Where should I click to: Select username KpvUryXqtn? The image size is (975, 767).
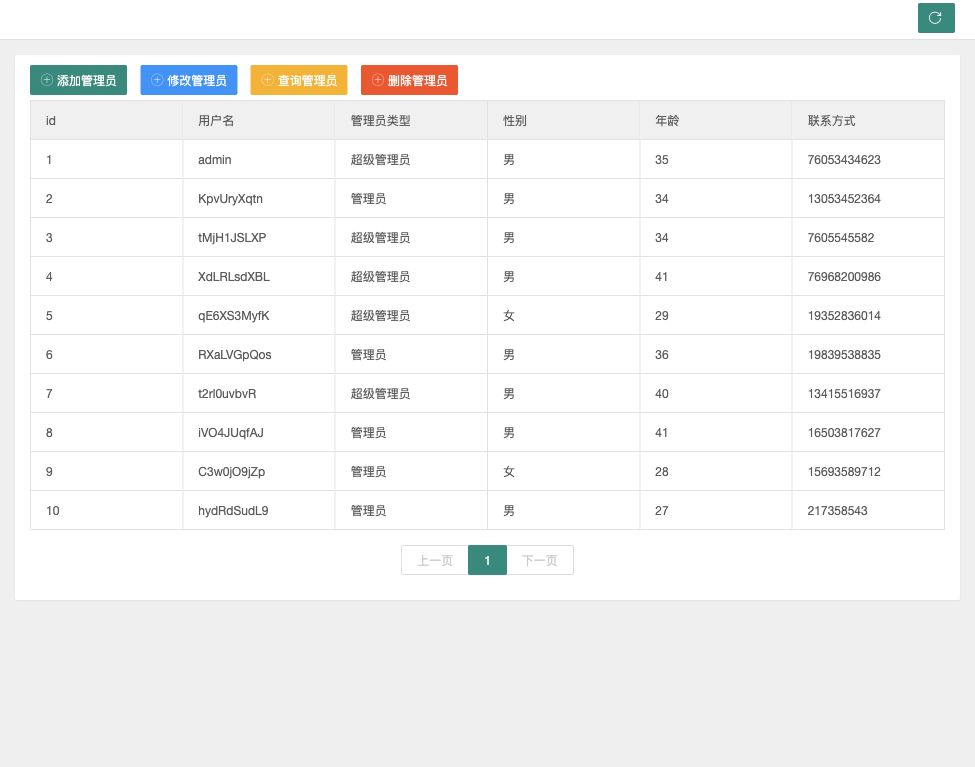pos(230,199)
